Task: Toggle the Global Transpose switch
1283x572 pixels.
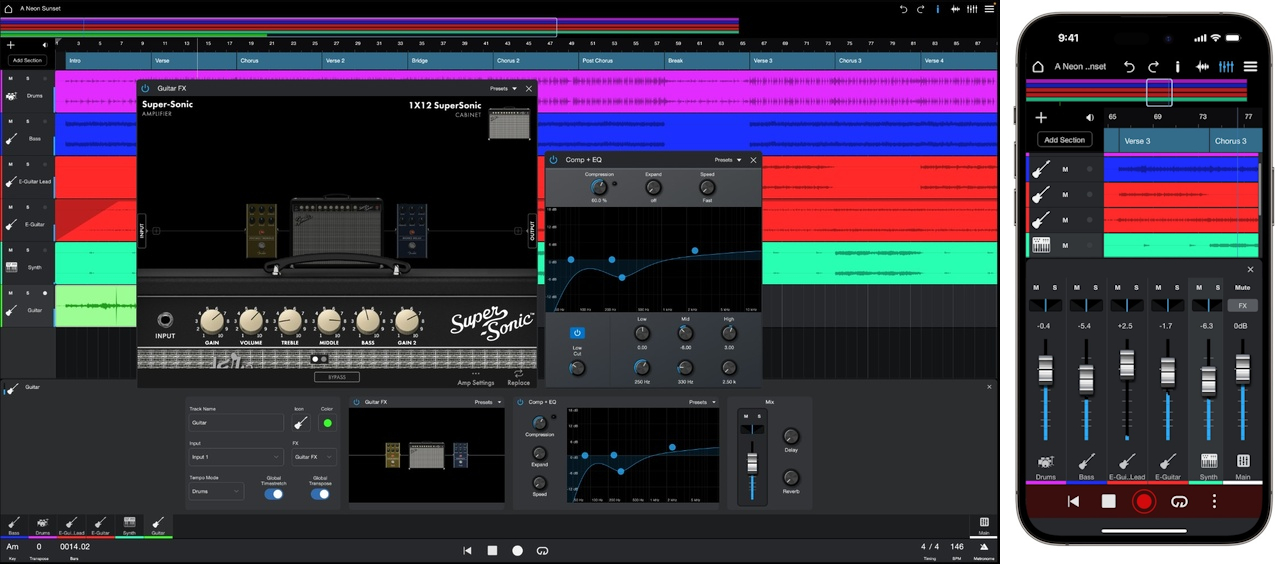Action: click(x=320, y=494)
